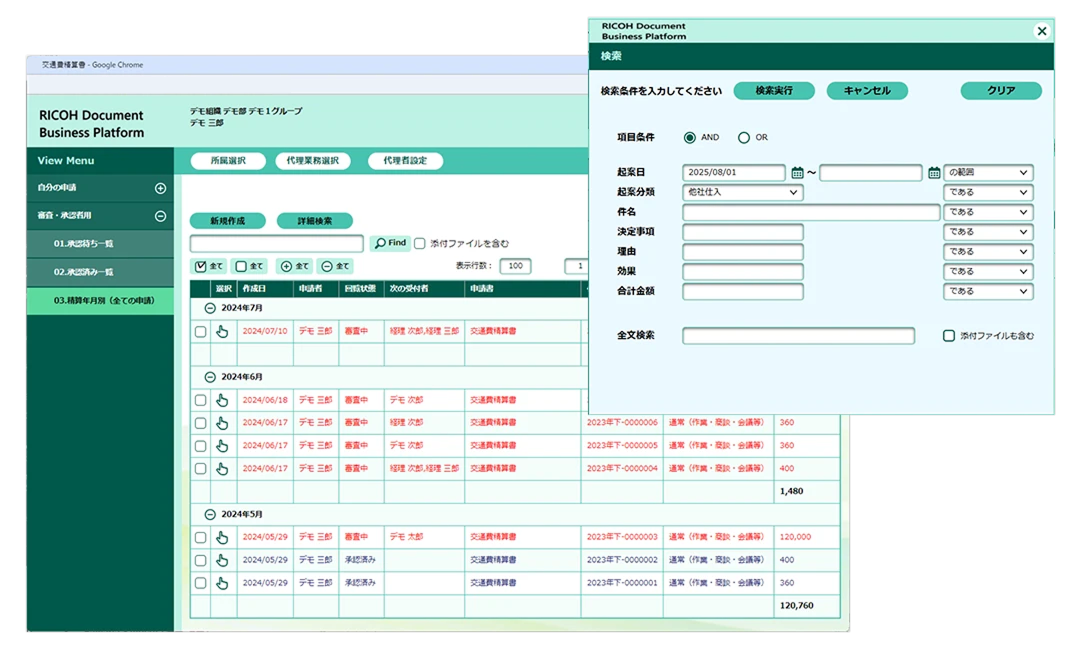This screenshot has width=1080, height=650.
Task: Open the end date calendar picker for 起案日
Action: click(x=934, y=173)
